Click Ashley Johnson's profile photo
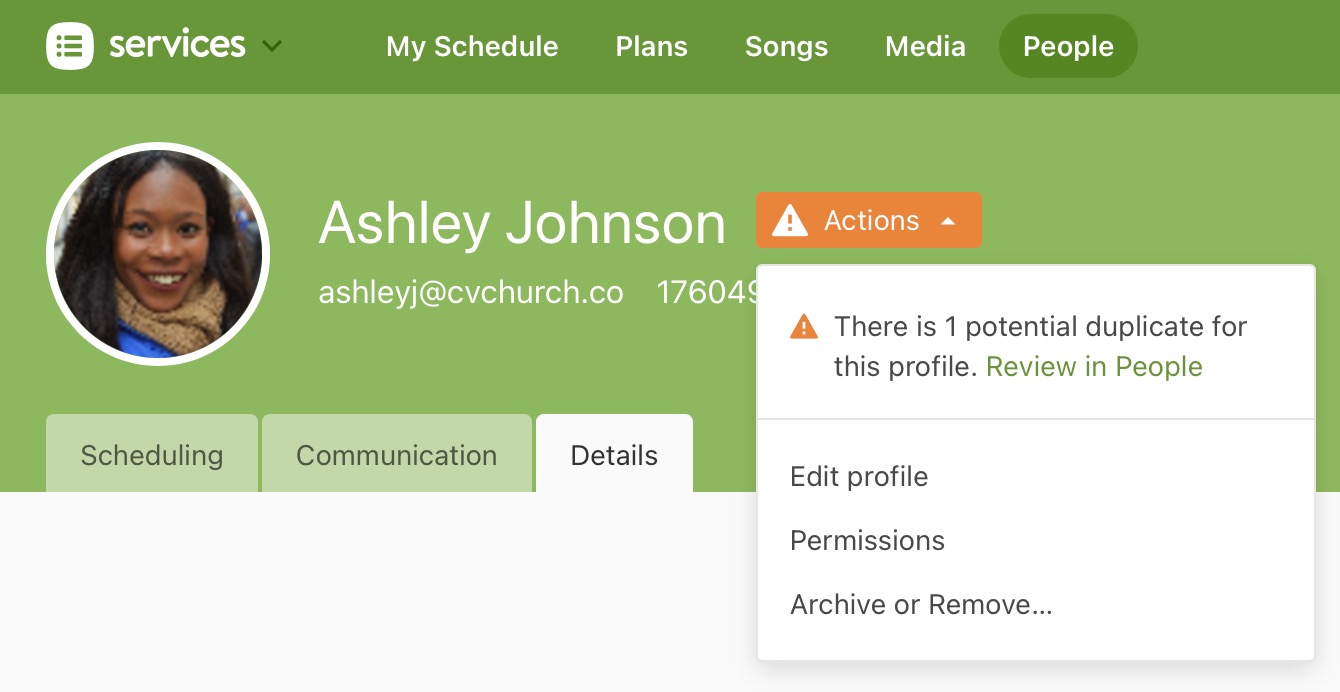This screenshot has width=1340, height=692. [x=158, y=254]
